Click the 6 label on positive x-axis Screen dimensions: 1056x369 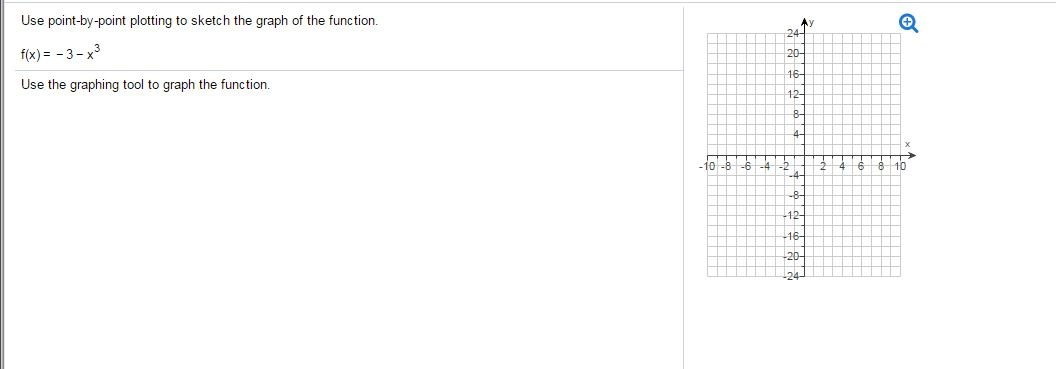point(862,165)
